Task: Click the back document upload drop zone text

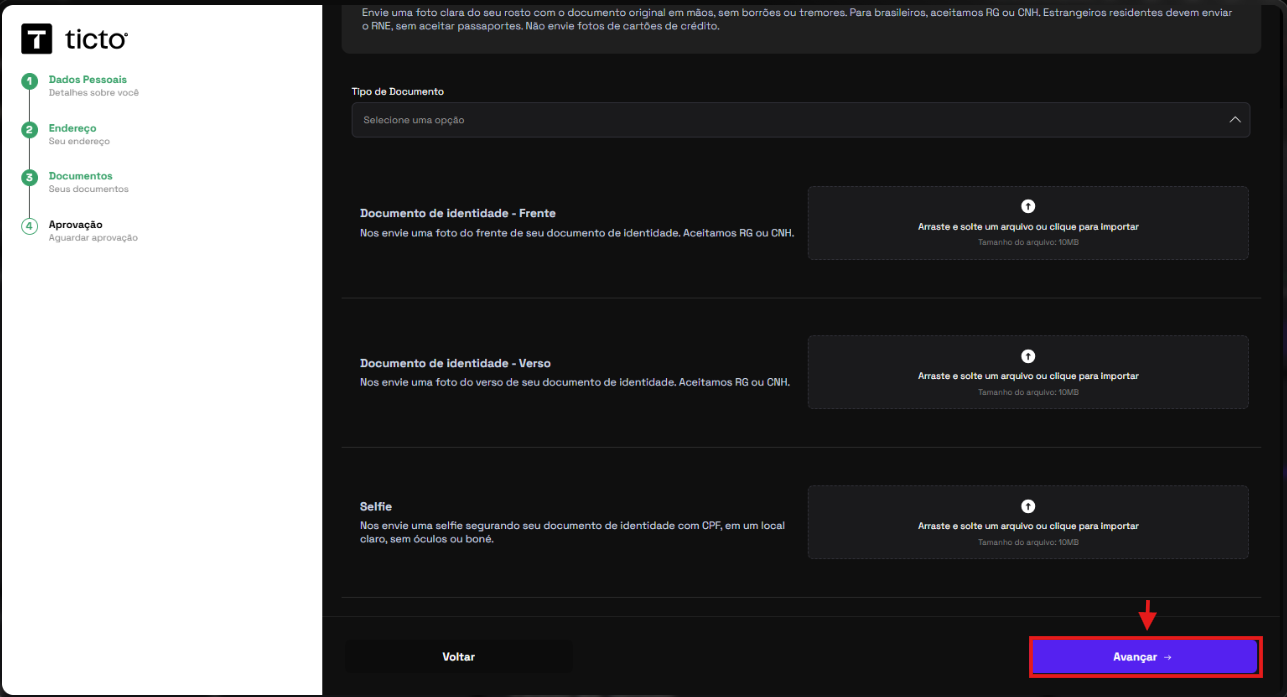Action: pos(1028,377)
